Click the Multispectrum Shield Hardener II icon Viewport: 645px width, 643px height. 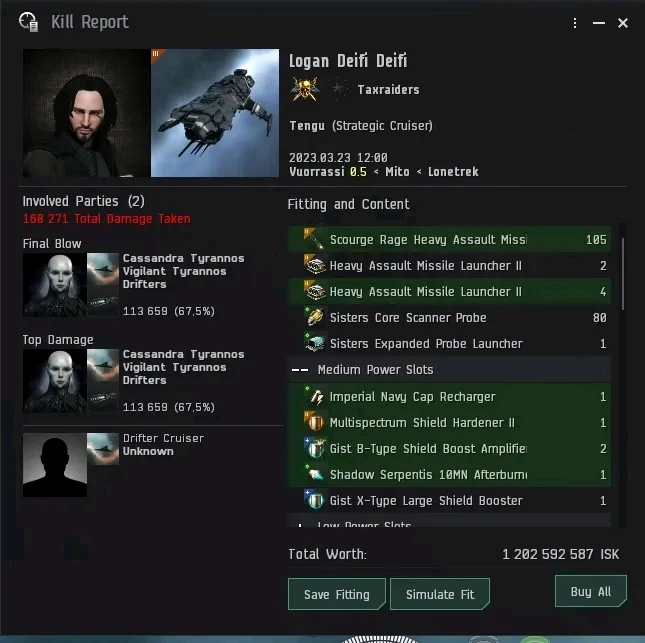click(315, 422)
